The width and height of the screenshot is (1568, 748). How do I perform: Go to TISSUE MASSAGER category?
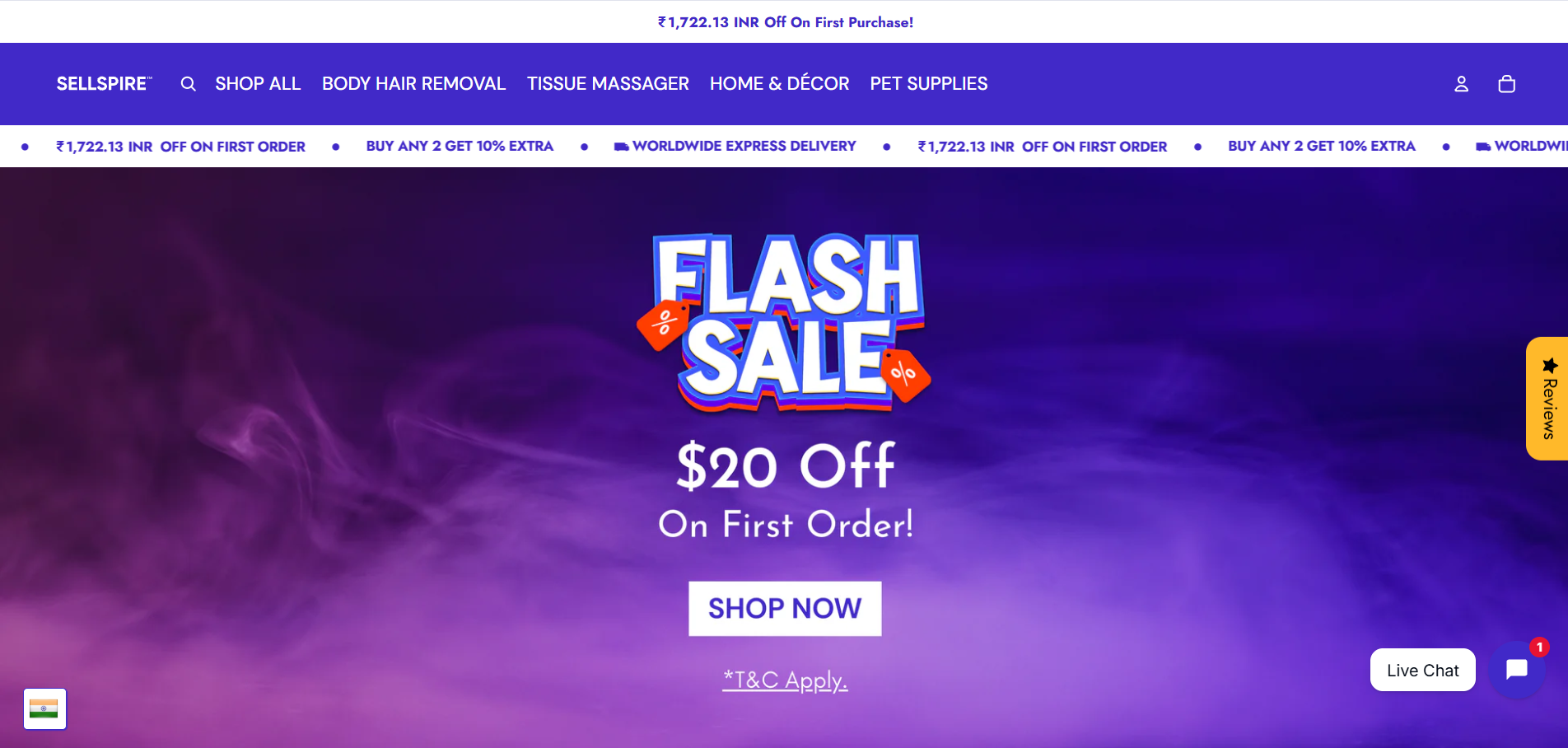point(608,84)
